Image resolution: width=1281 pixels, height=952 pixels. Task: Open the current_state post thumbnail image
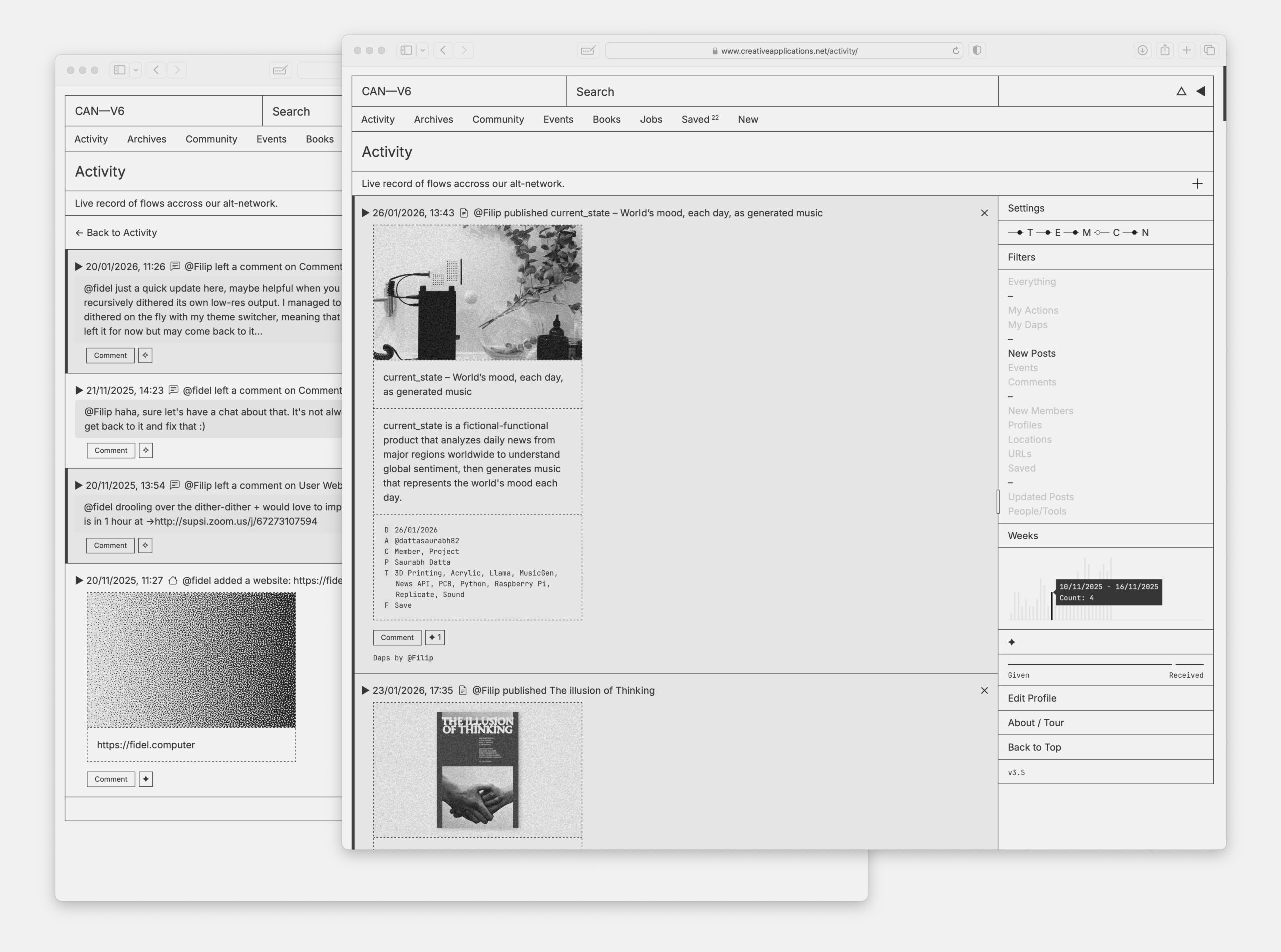point(478,292)
